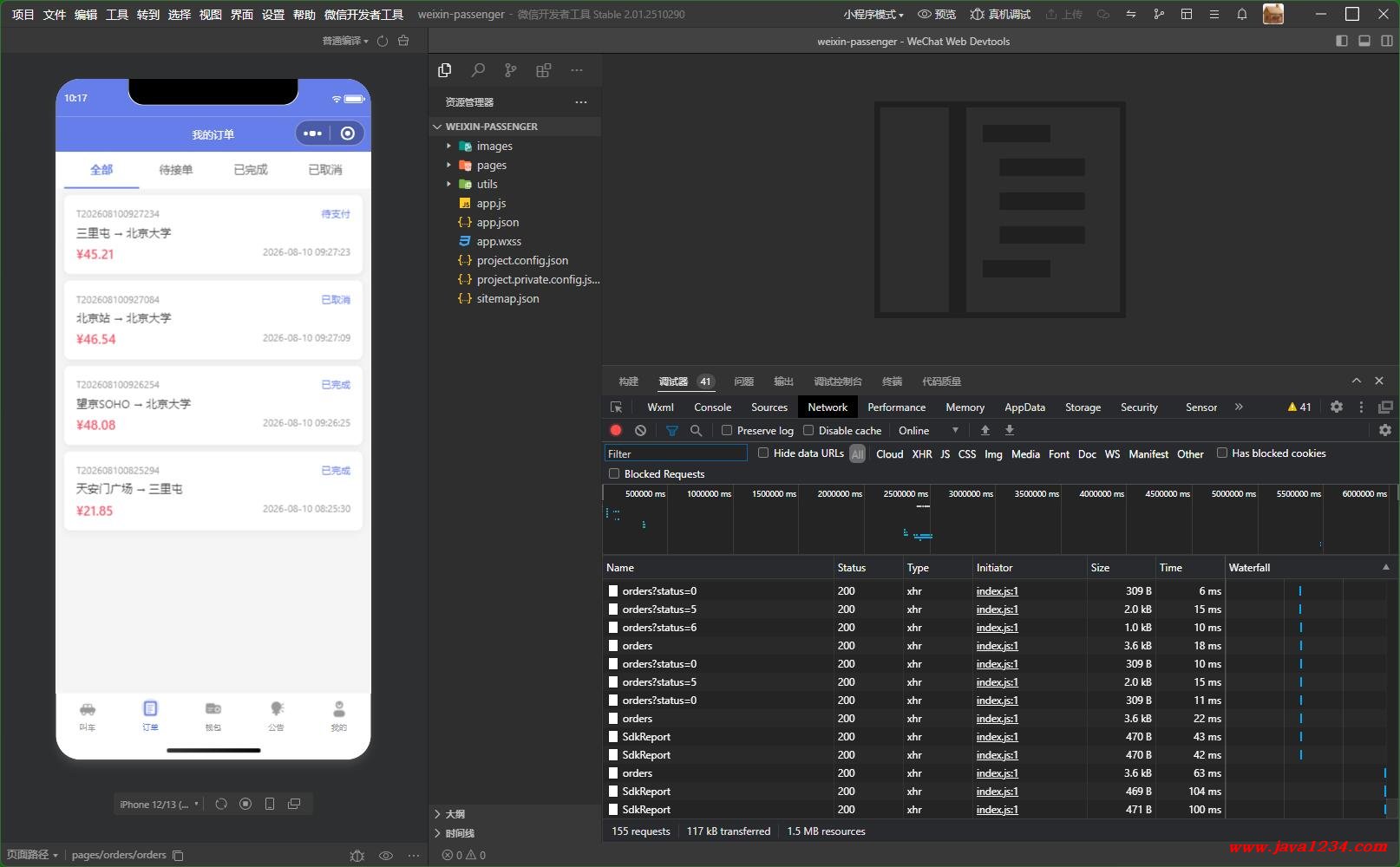Open the 小程序模式 mode dropdown
This screenshot has width=1400, height=867.
(x=873, y=14)
